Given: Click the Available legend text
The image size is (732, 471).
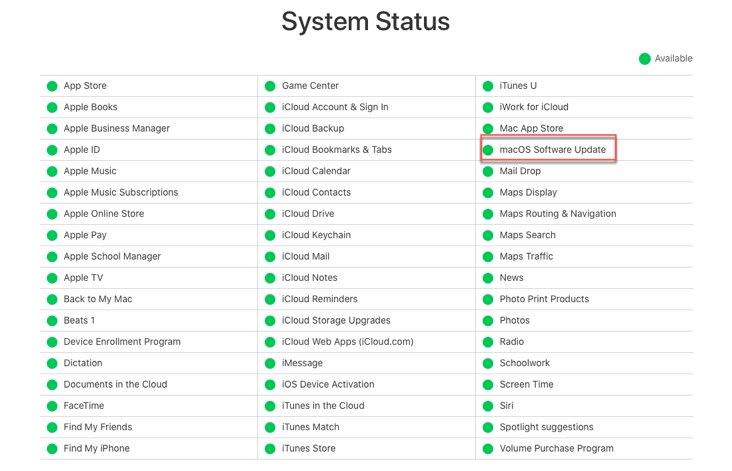Looking at the screenshot, I should [673, 59].
